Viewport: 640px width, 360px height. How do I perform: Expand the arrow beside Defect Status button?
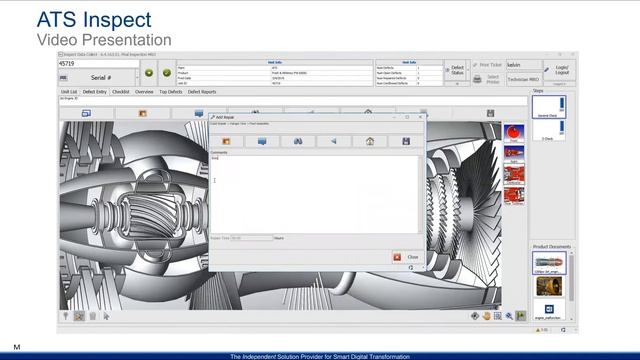tap(469, 70)
